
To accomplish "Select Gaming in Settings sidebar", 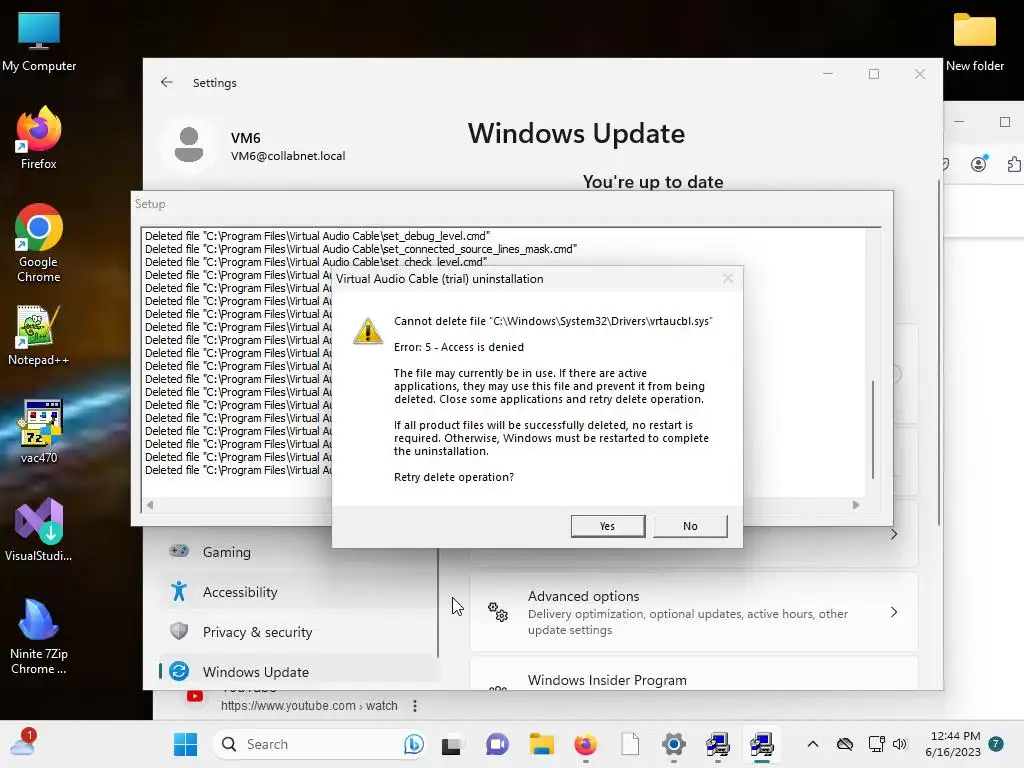I will click(x=299, y=552).
